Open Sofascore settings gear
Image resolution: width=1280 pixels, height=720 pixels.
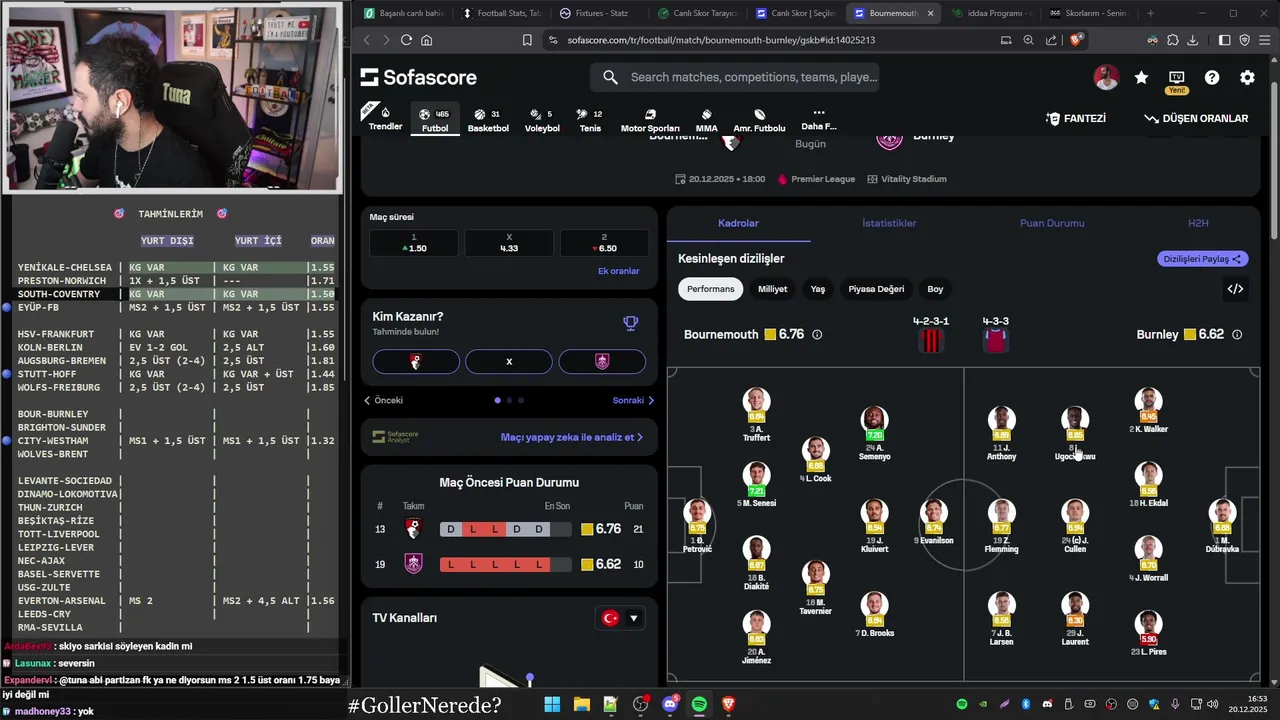point(1247,77)
